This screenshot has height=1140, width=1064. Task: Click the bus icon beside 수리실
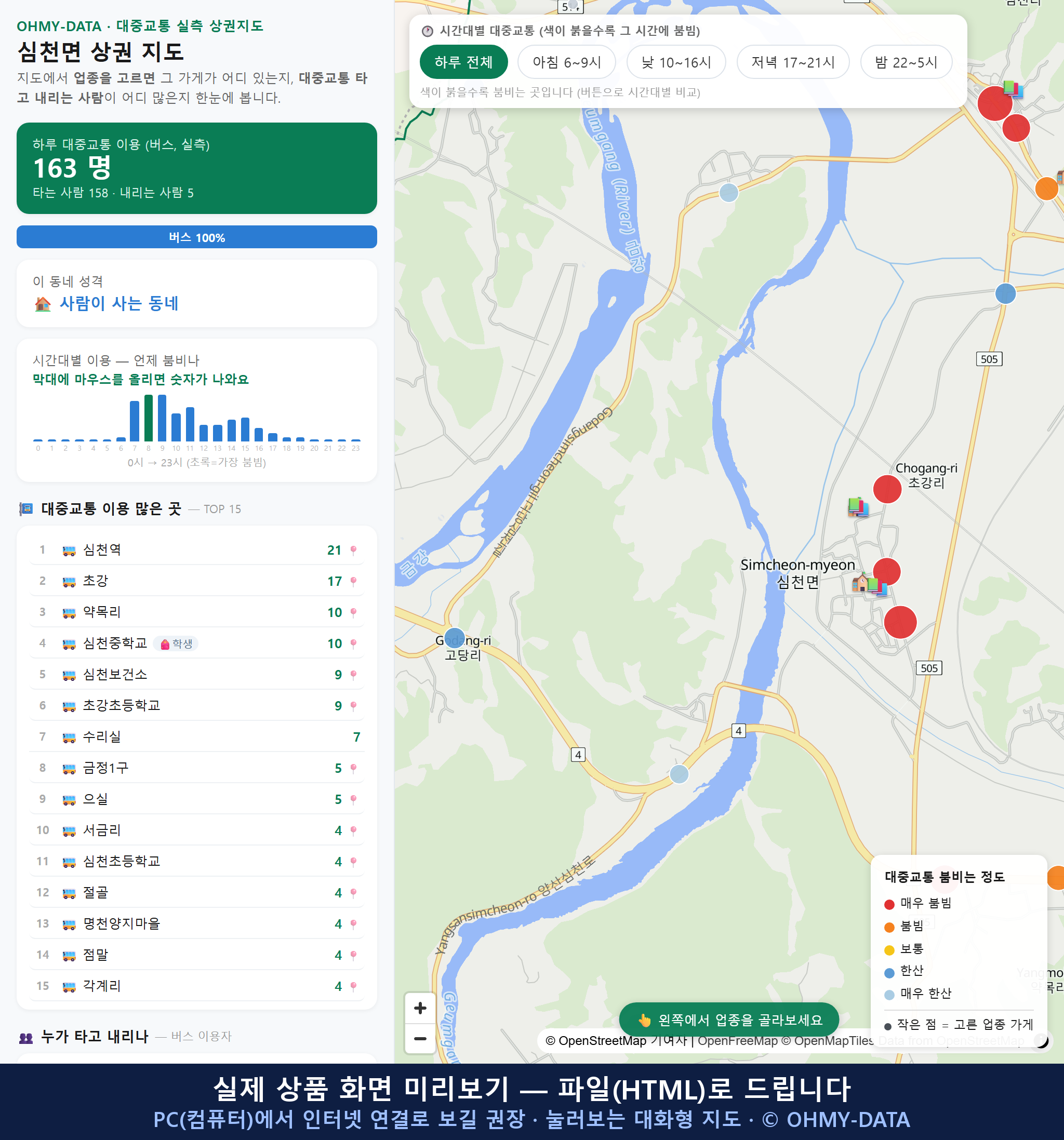pos(69,737)
